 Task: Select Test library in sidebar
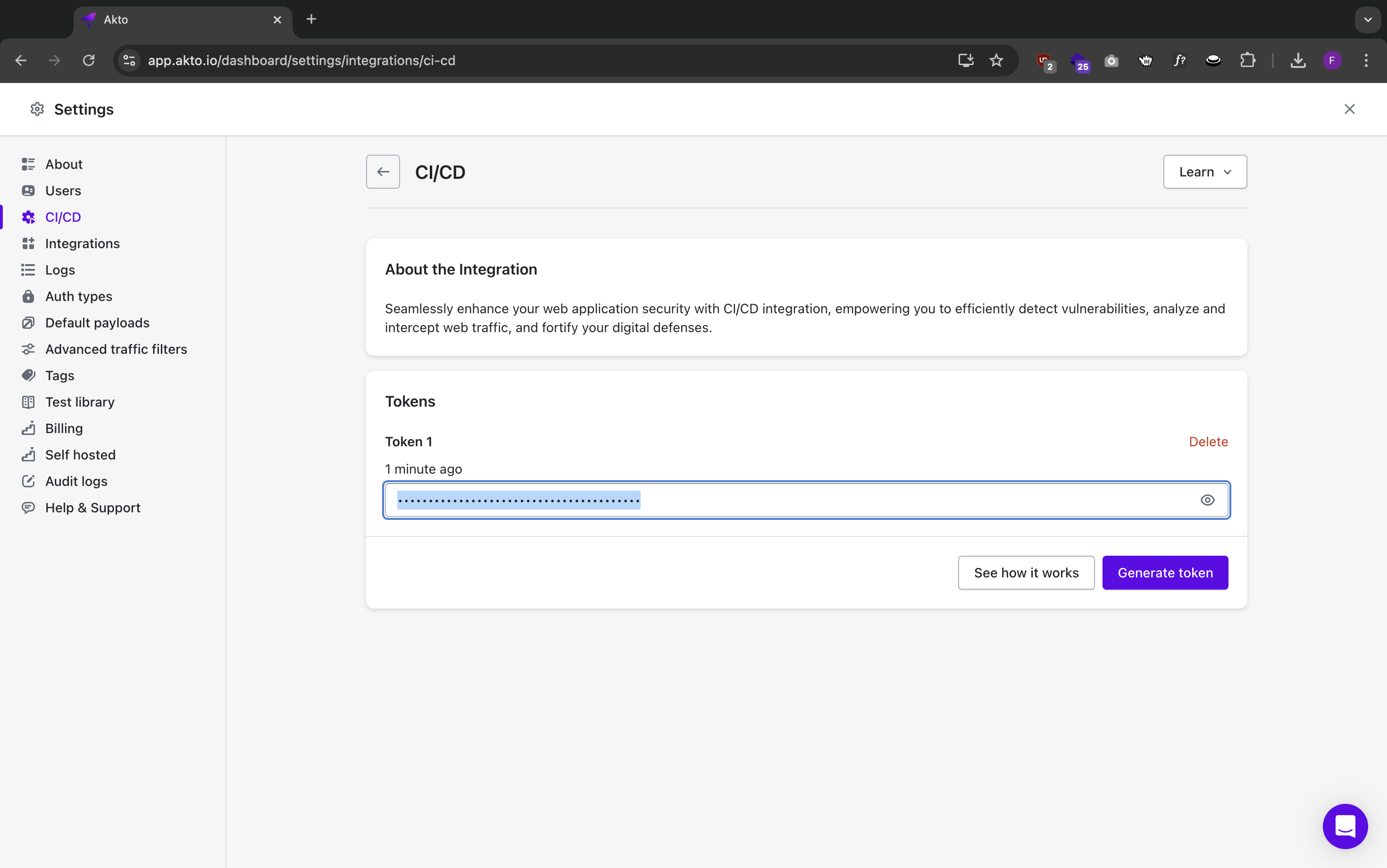(x=79, y=402)
